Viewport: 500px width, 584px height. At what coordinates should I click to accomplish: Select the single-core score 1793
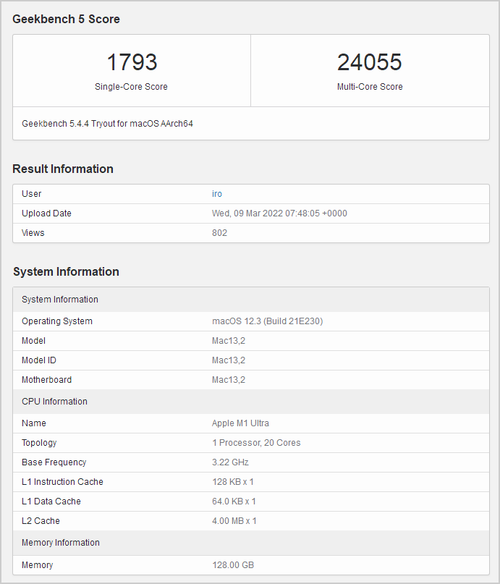point(132,62)
